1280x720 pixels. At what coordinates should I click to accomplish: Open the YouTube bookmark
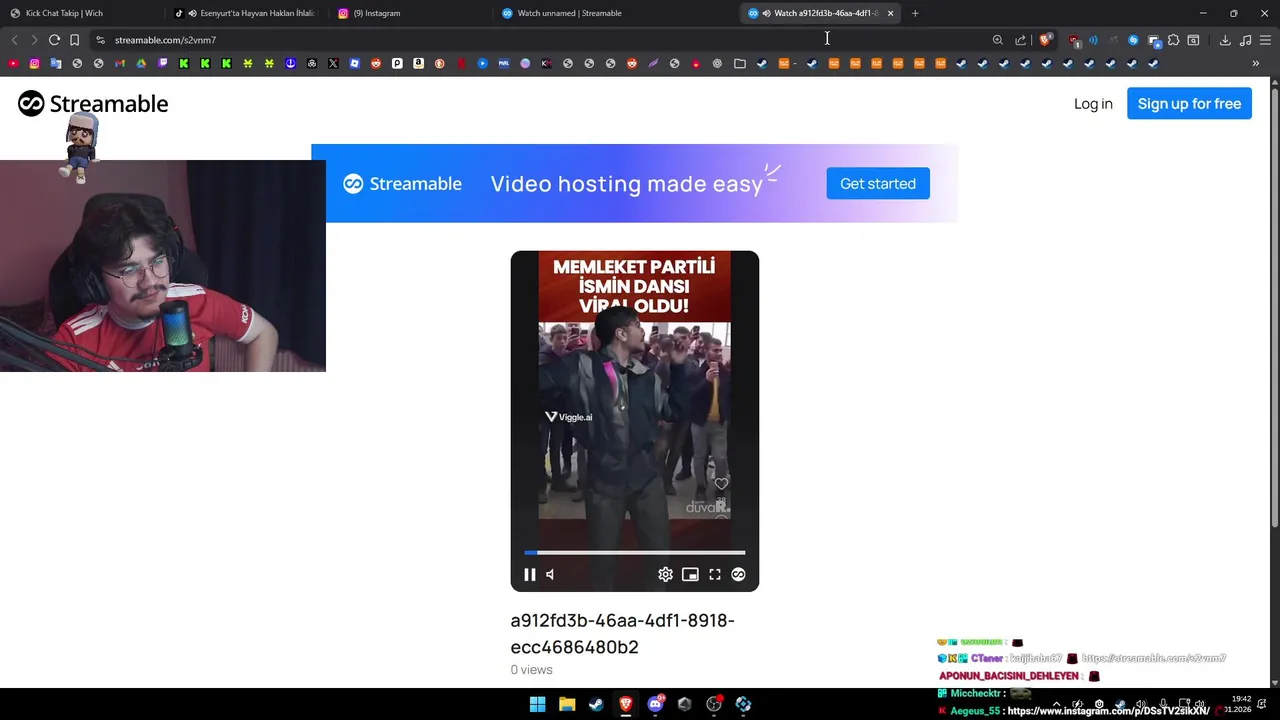pos(12,63)
